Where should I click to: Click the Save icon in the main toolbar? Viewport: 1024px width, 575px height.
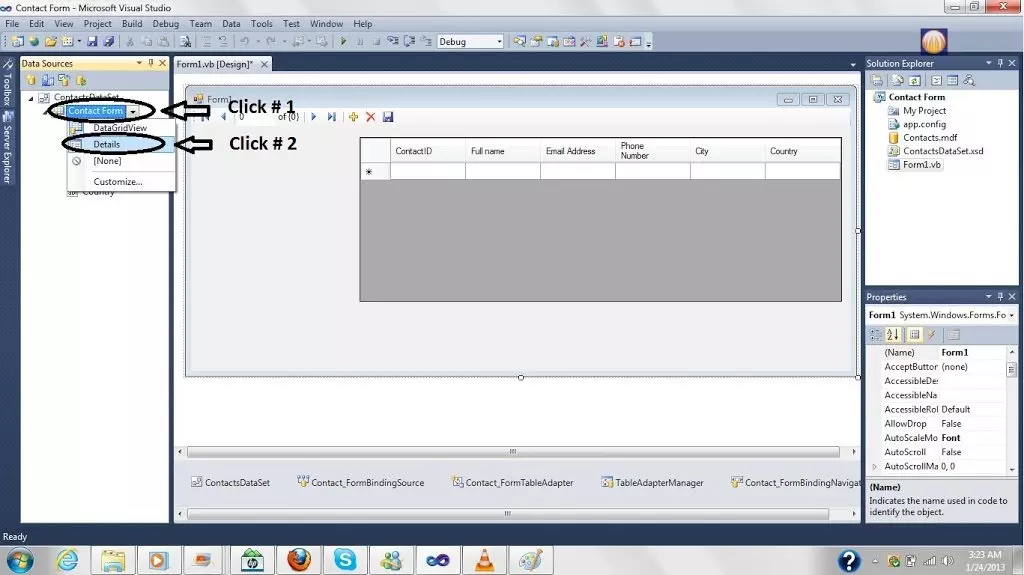click(92, 41)
